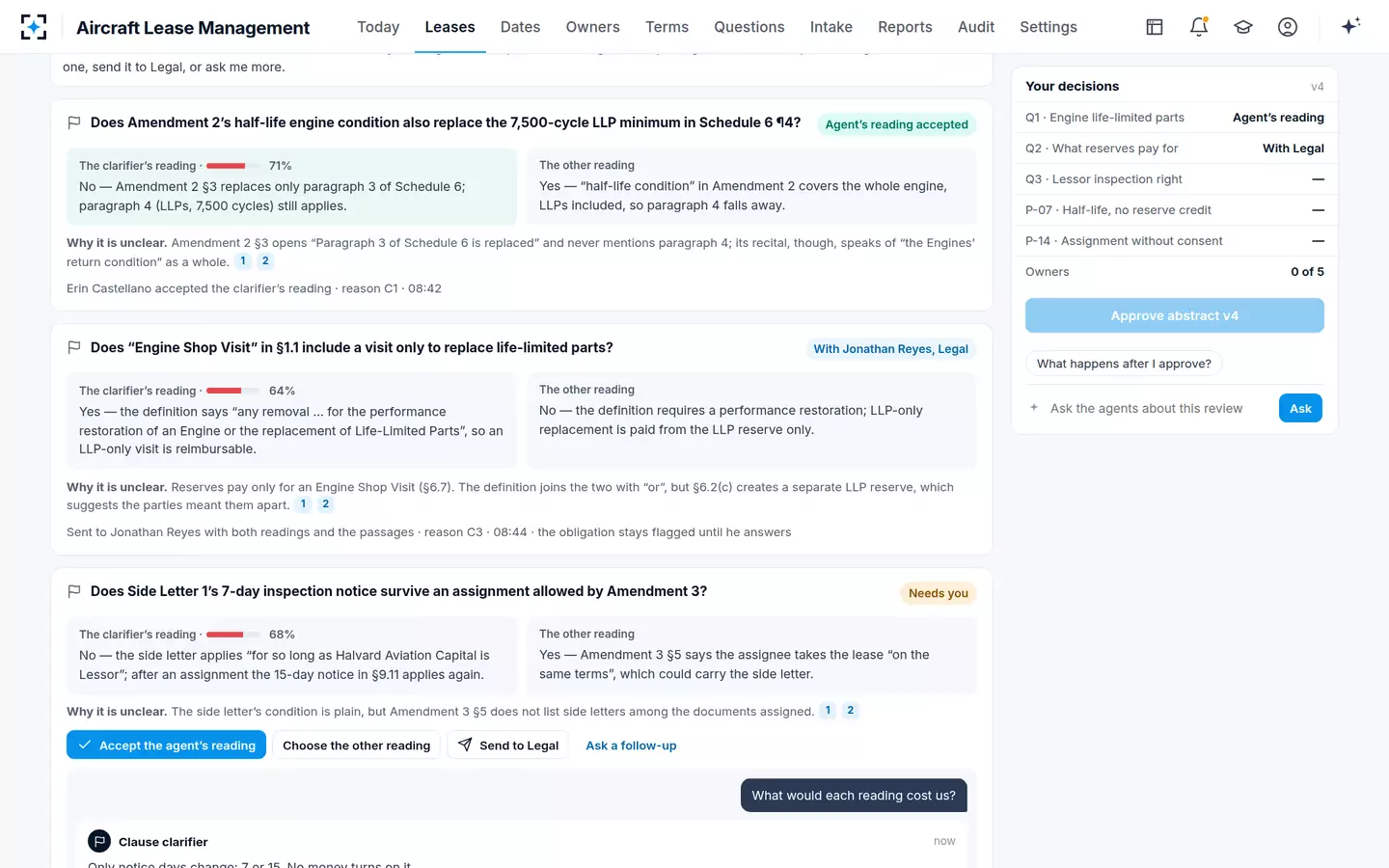Click the Aircraft Lease Management logo icon
Screen dimensions: 1389x868
(34, 27)
